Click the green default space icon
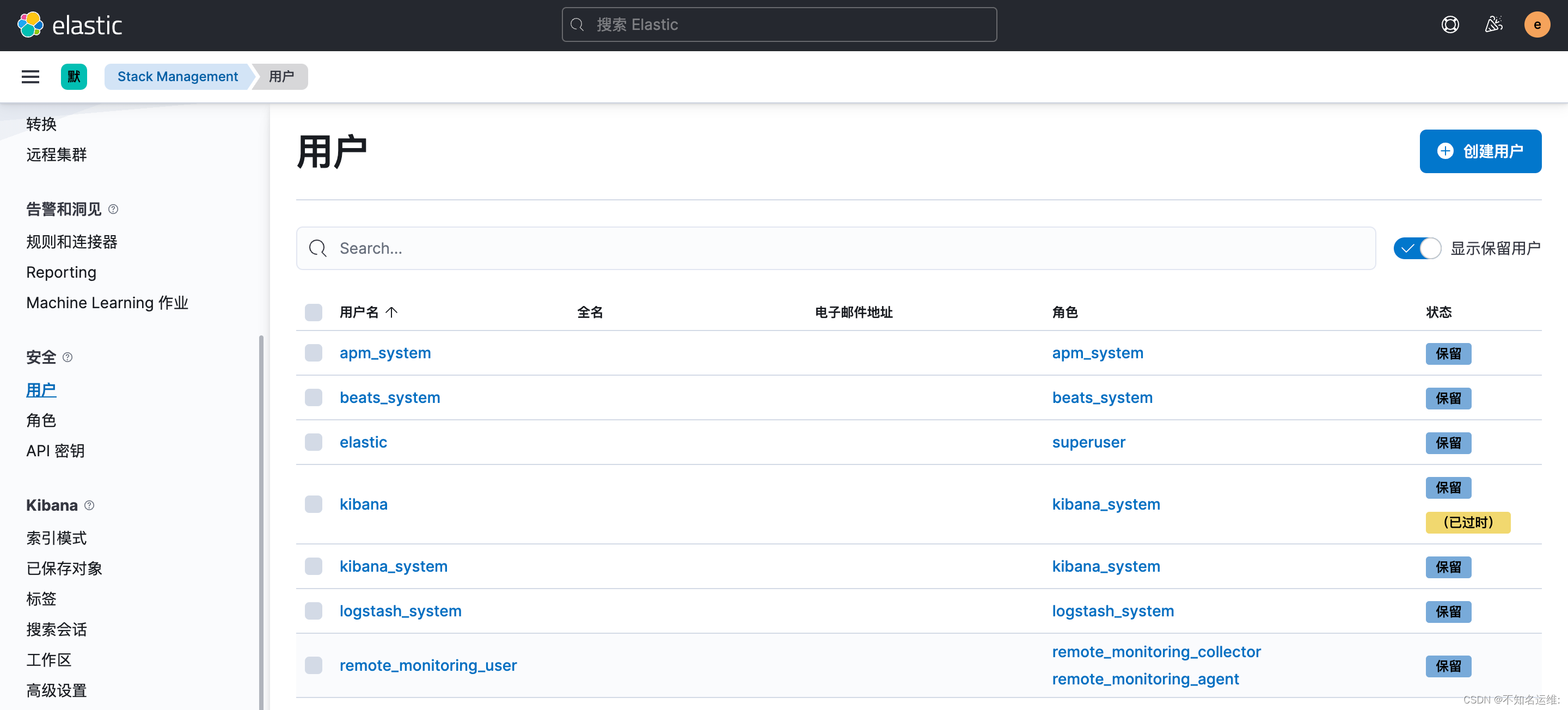 pos(73,77)
